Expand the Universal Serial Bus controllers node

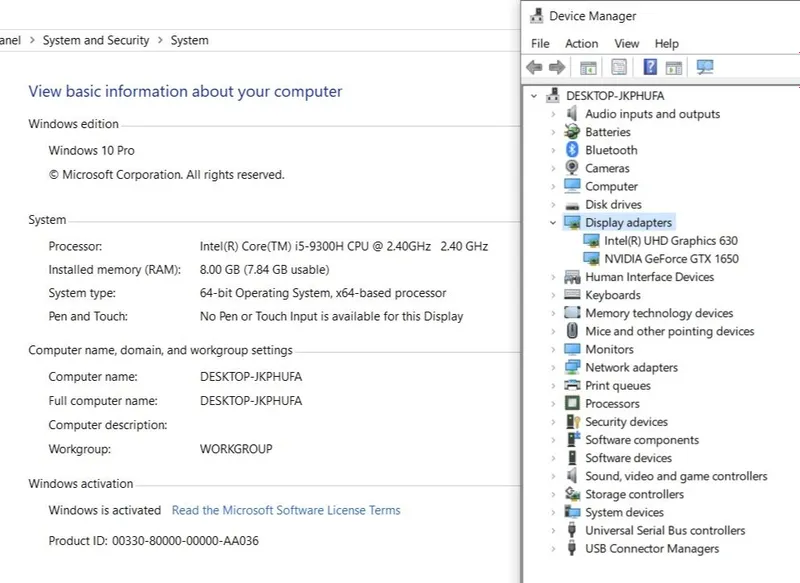553,530
